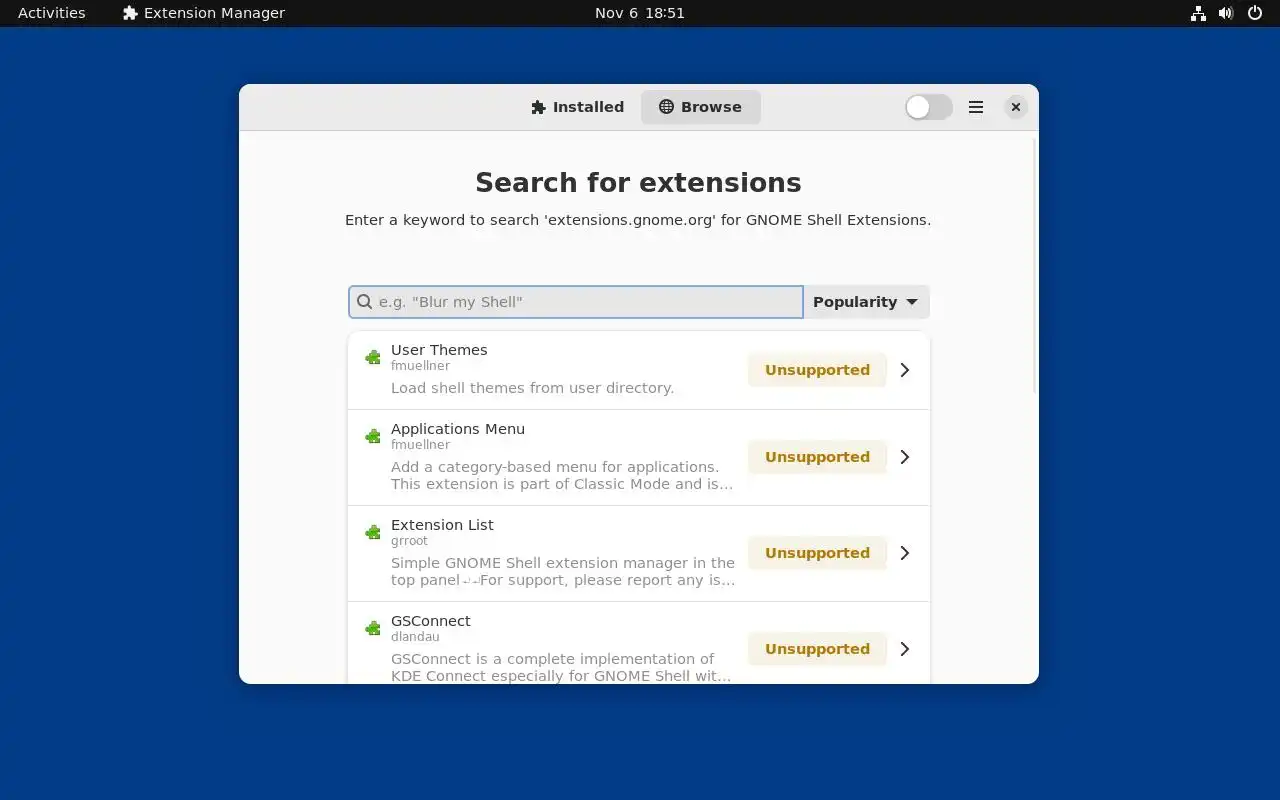Click the magnifier icon in search box

[365, 302]
